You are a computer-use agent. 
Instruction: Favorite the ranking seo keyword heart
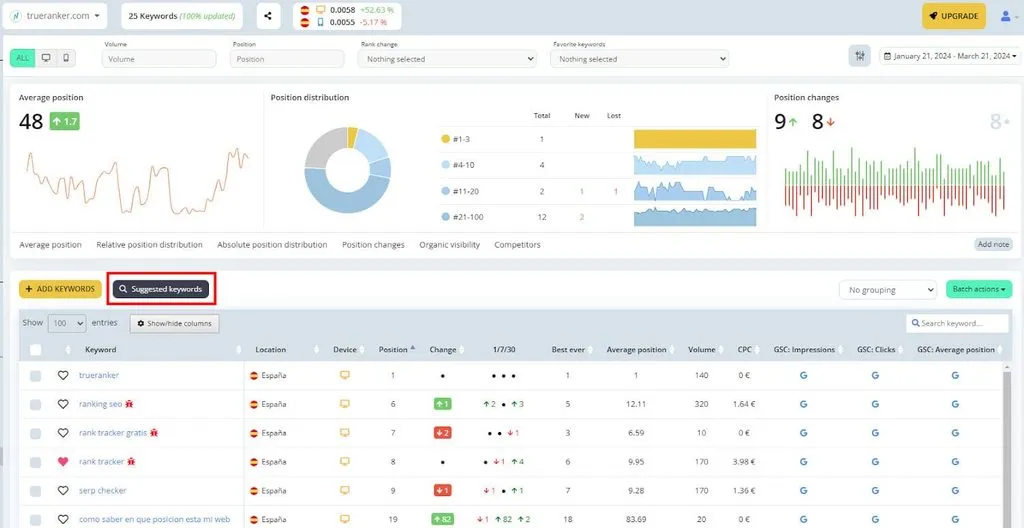pos(63,404)
